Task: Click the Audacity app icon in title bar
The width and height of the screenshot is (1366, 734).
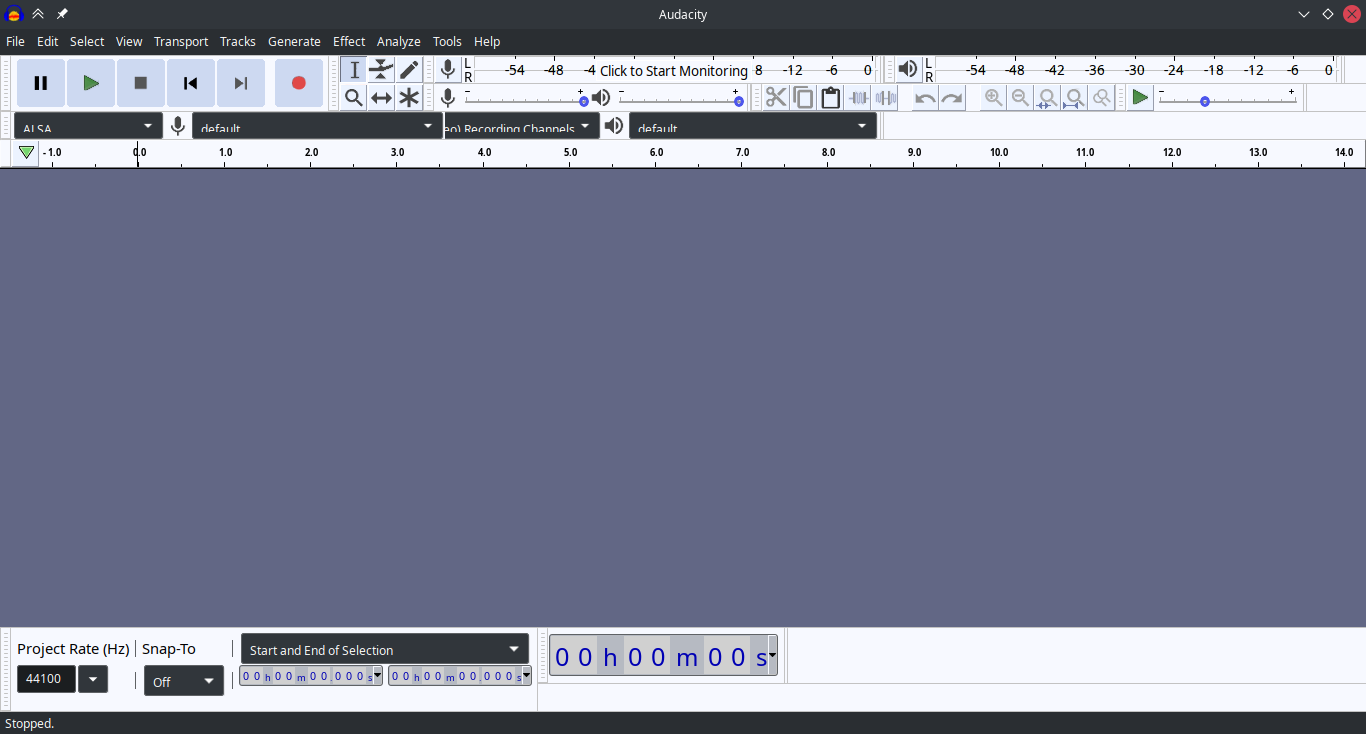Action: (14, 14)
